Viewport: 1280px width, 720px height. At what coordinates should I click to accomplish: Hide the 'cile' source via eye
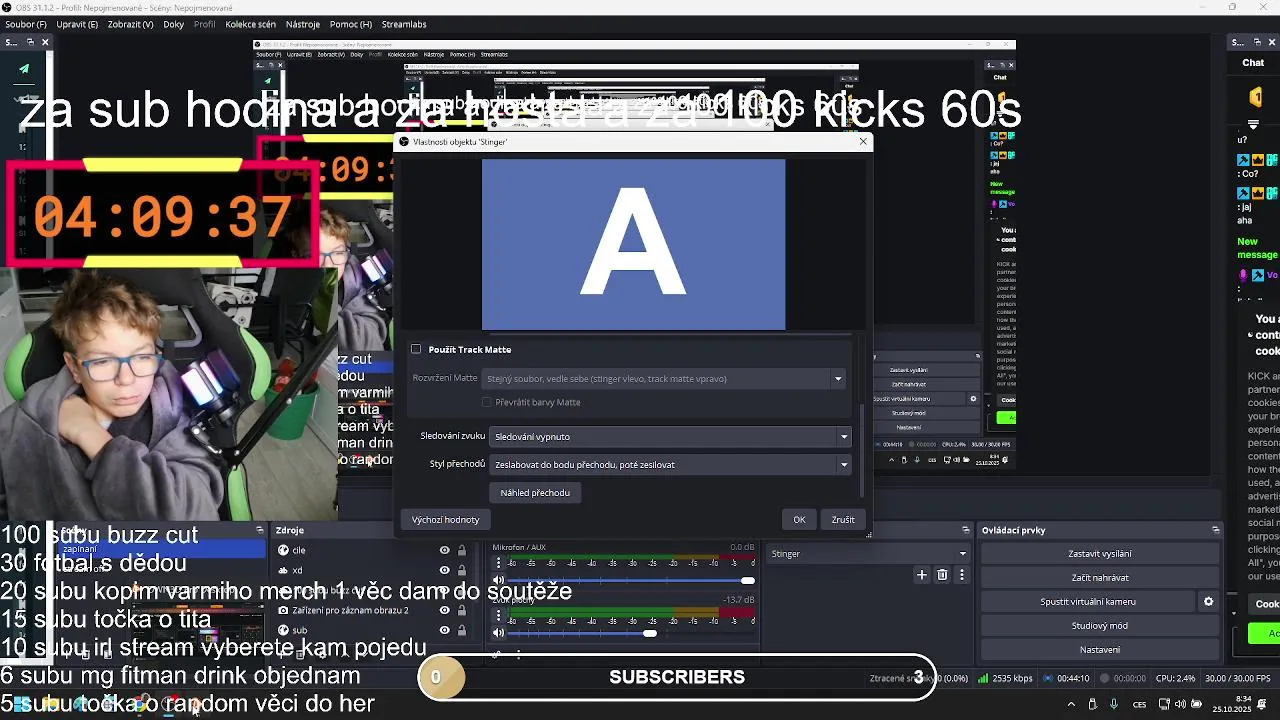pos(444,550)
